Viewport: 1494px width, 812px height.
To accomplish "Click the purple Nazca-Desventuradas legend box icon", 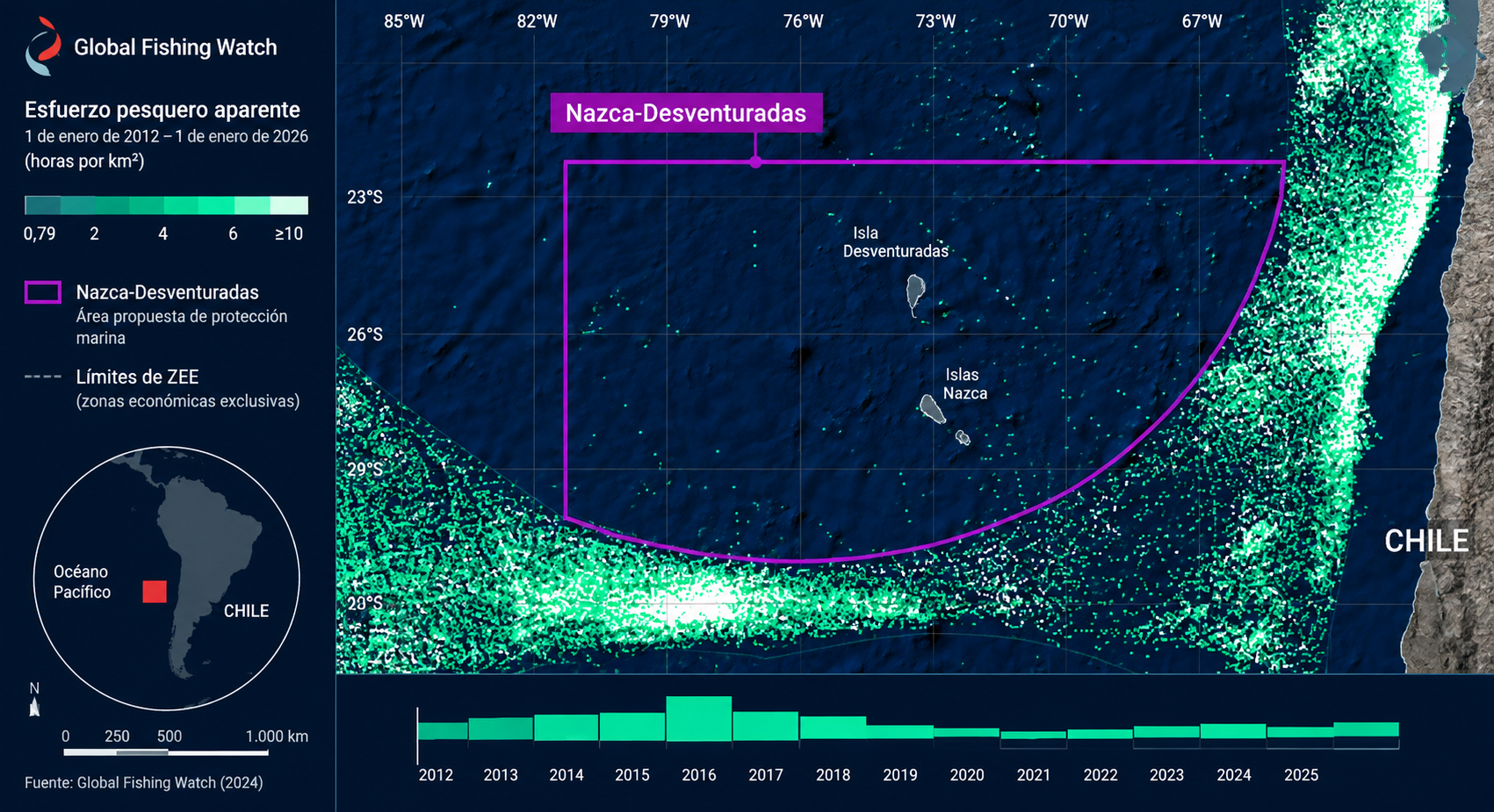I will [43, 292].
